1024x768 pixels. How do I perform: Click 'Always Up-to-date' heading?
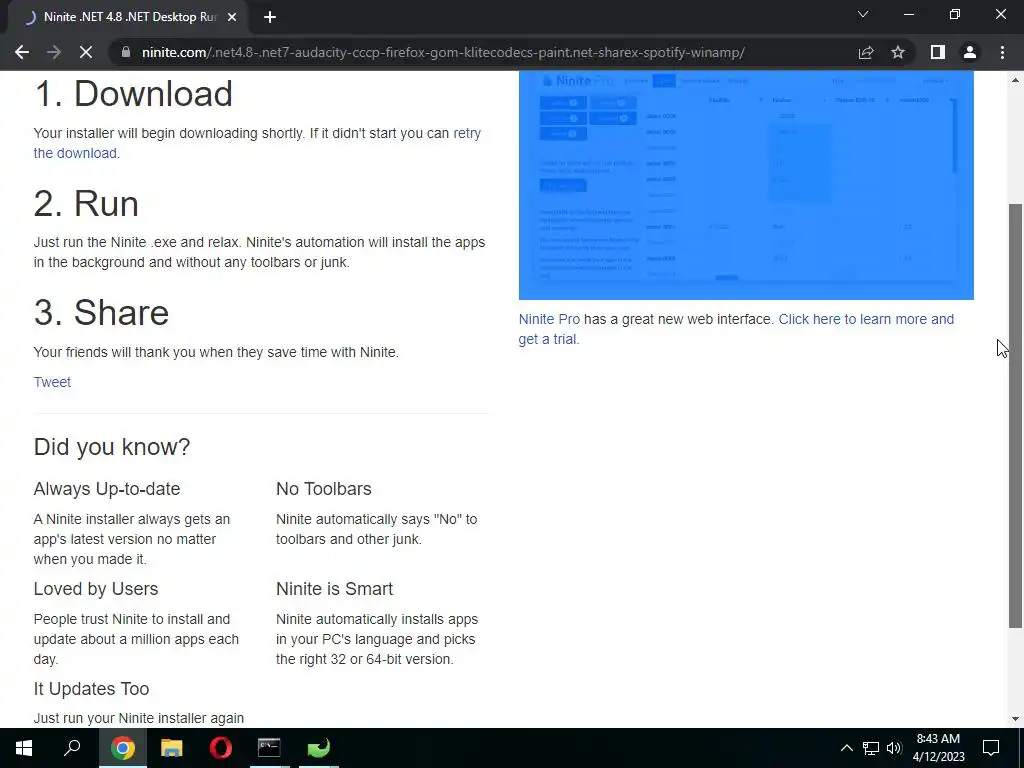coord(106,489)
